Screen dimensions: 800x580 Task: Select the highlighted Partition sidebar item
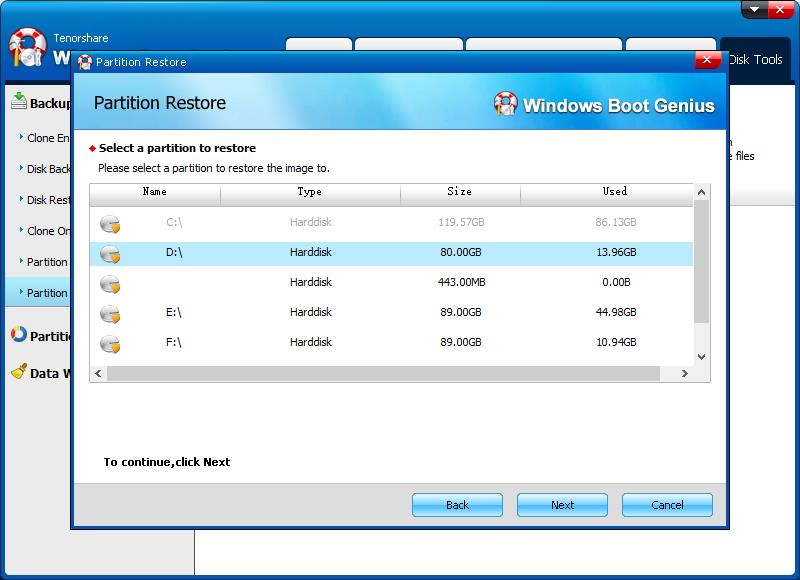tap(38, 293)
